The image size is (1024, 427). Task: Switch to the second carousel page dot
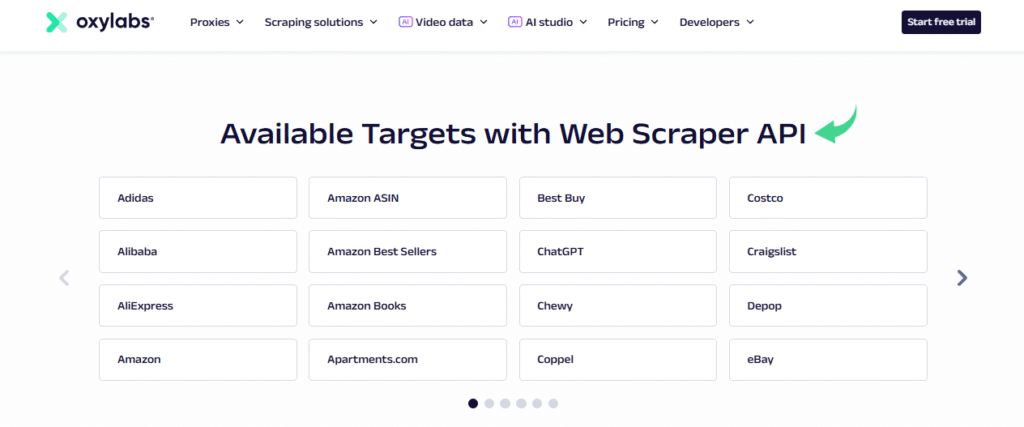(x=489, y=403)
